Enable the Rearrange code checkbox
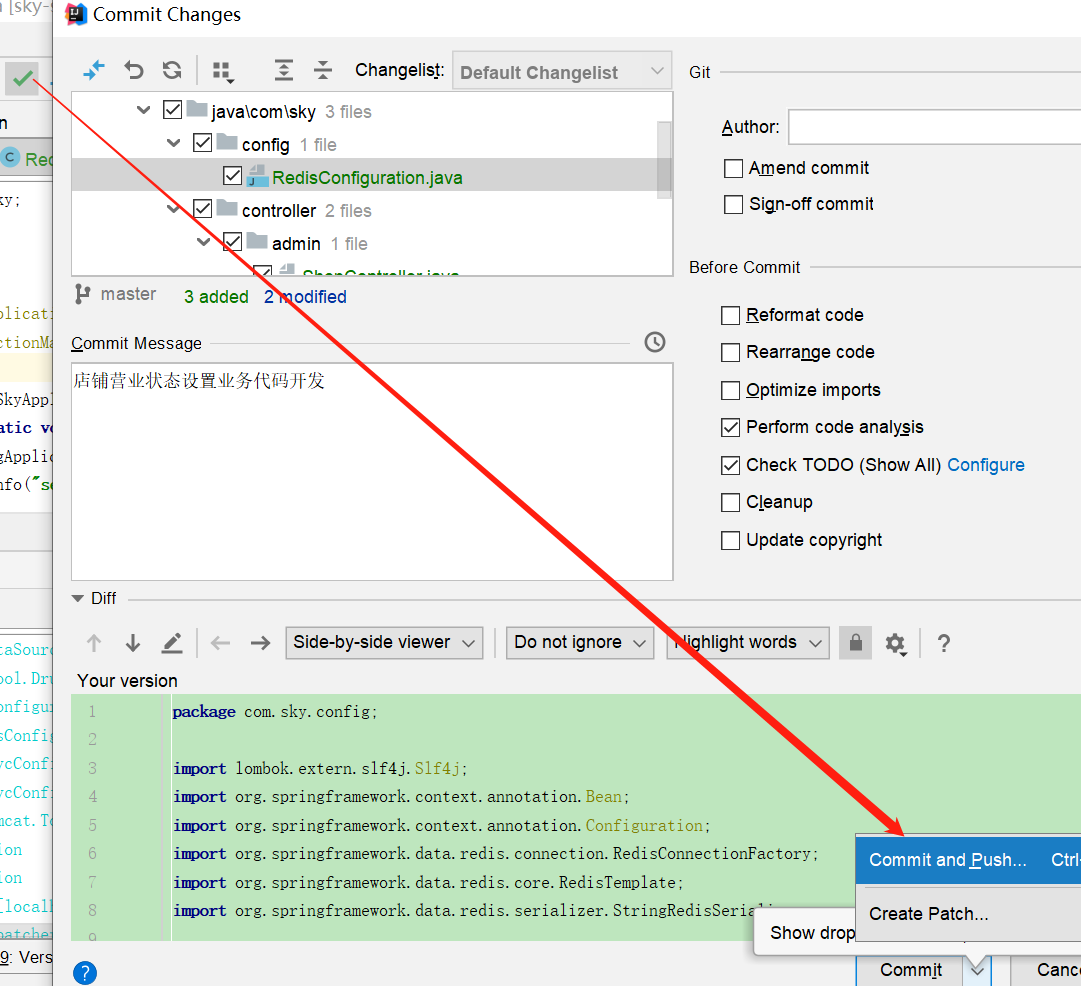Image resolution: width=1081 pixels, height=986 pixels. 730,352
